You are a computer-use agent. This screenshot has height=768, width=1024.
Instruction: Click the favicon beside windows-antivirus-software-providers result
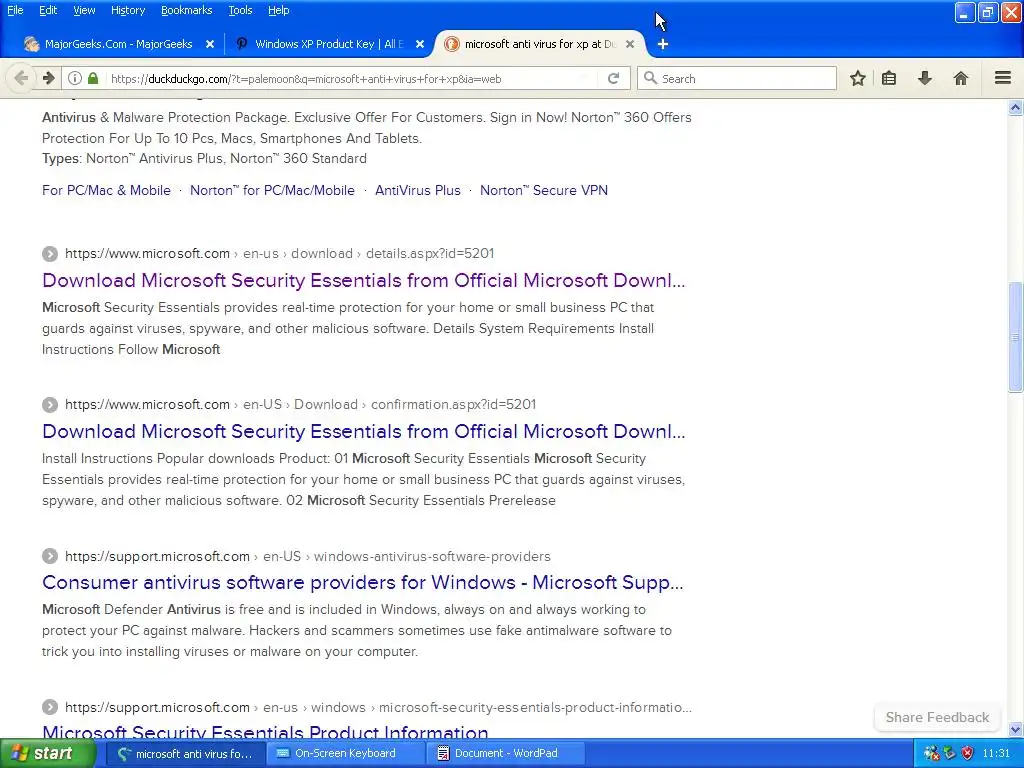coord(50,556)
